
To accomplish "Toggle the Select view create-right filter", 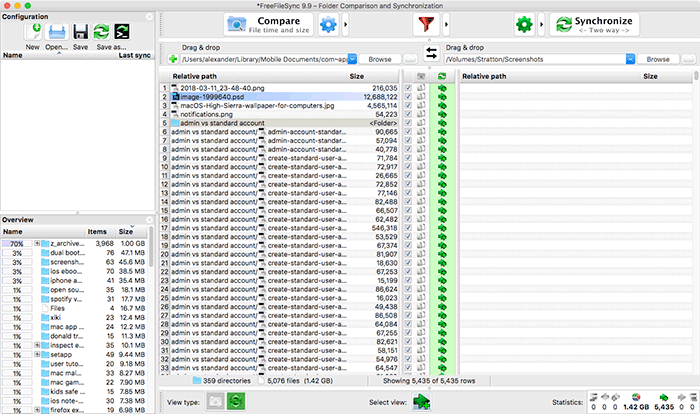I will pos(421,401).
